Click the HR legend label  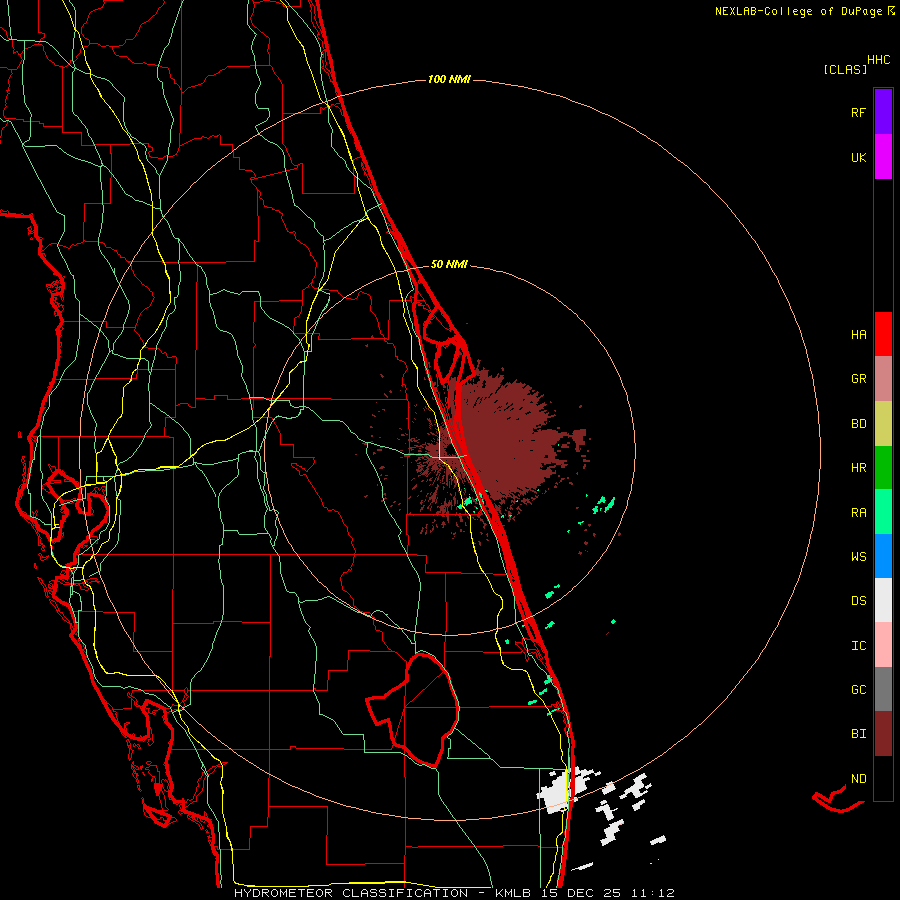(x=858, y=468)
